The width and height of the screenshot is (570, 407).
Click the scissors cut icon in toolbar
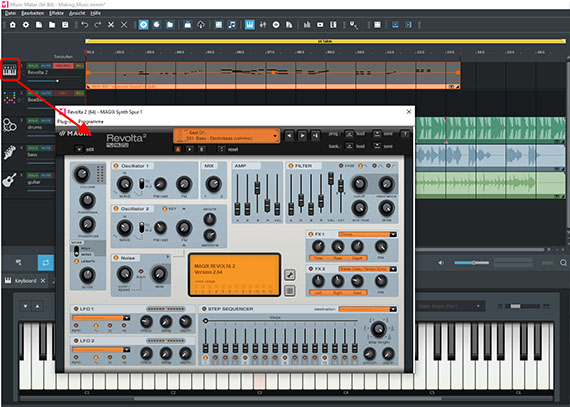[111, 25]
